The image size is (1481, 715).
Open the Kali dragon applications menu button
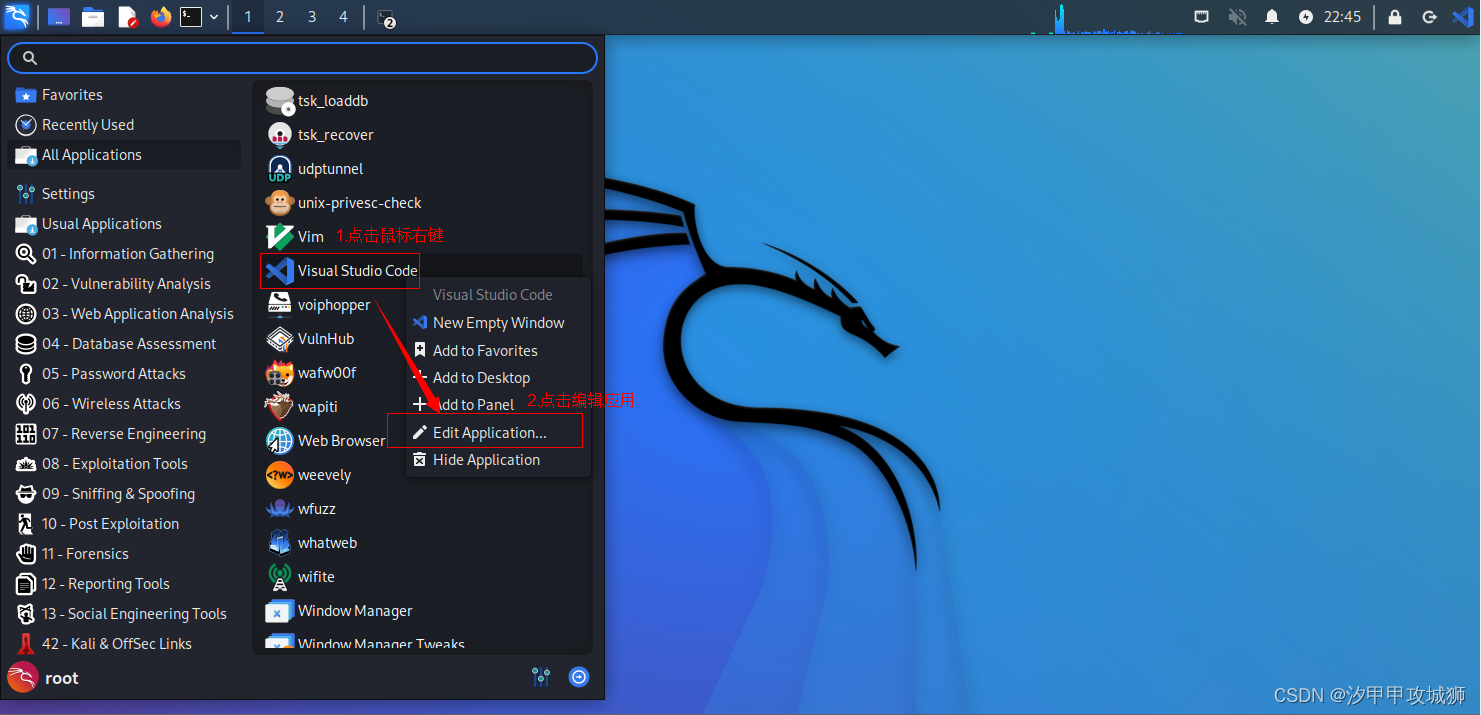click(17, 17)
